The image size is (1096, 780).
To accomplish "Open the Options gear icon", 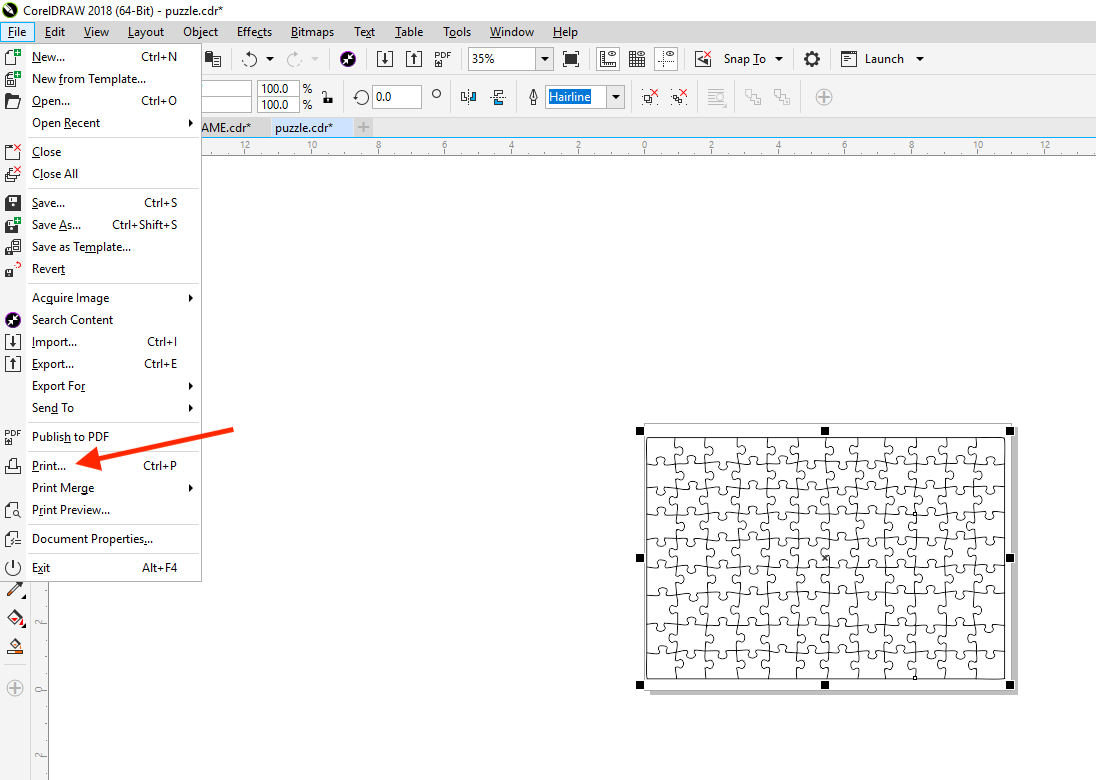I will tap(812, 59).
